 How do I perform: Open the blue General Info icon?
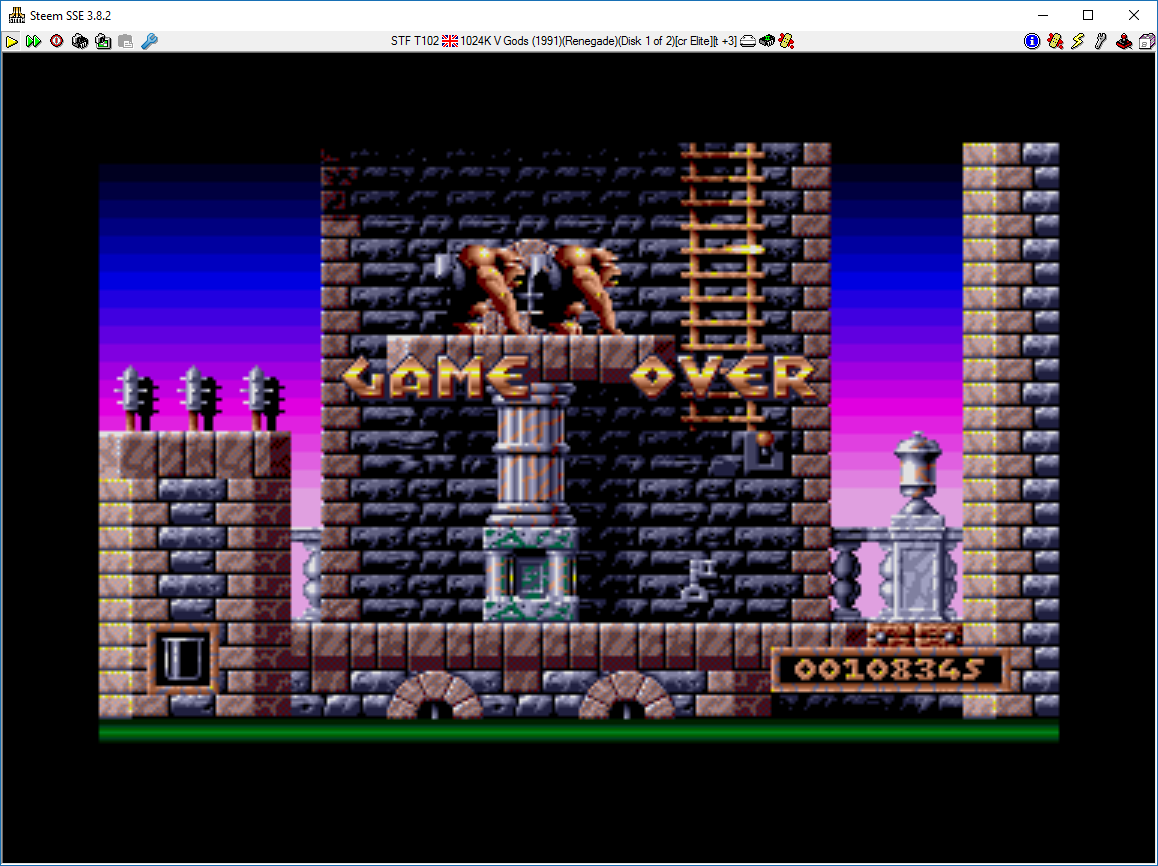[x=1032, y=41]
